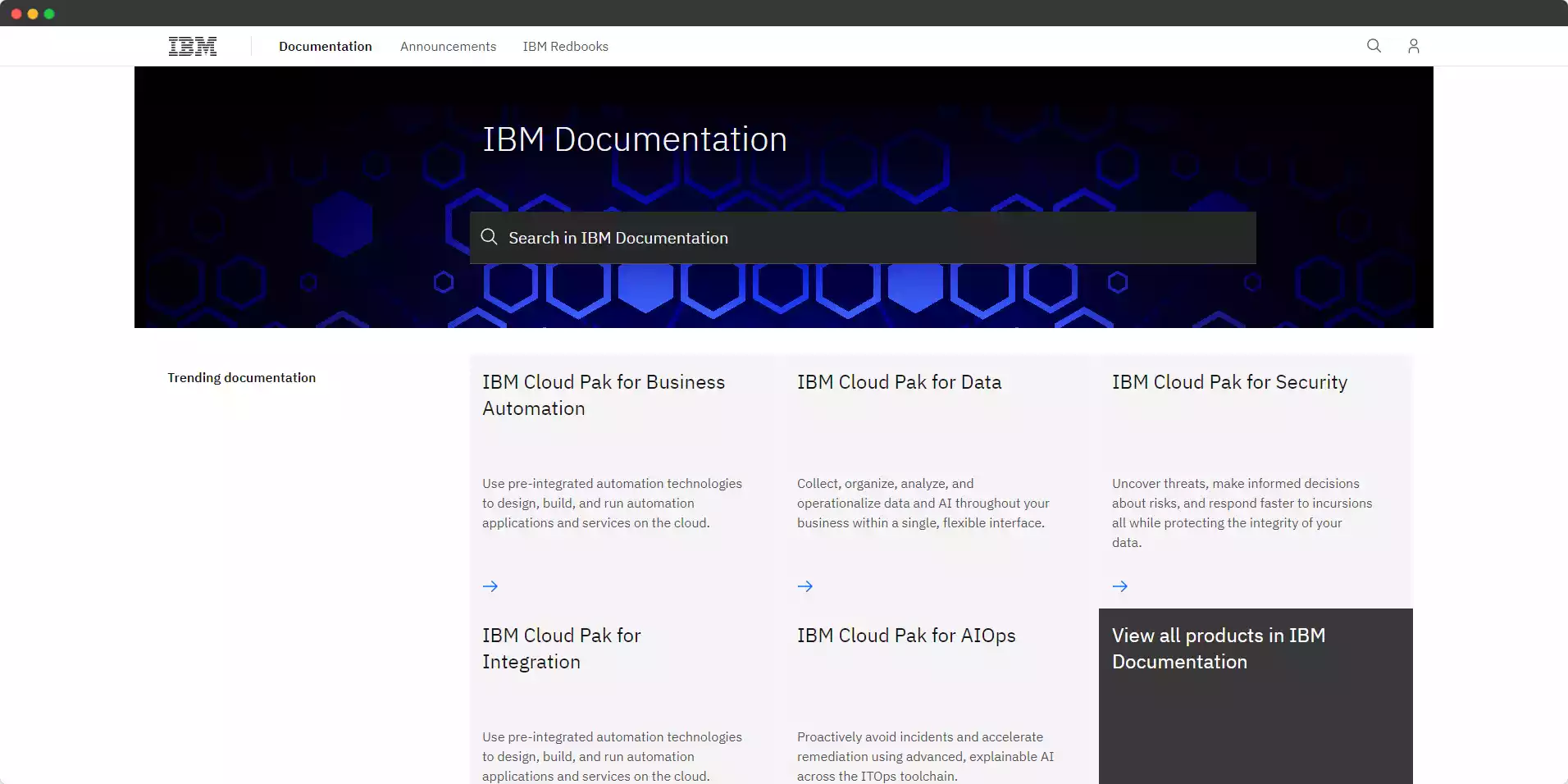This screenshot has width=1568, height=784.
Task: Switch to the Documentation tab
Action: [325, 46]
